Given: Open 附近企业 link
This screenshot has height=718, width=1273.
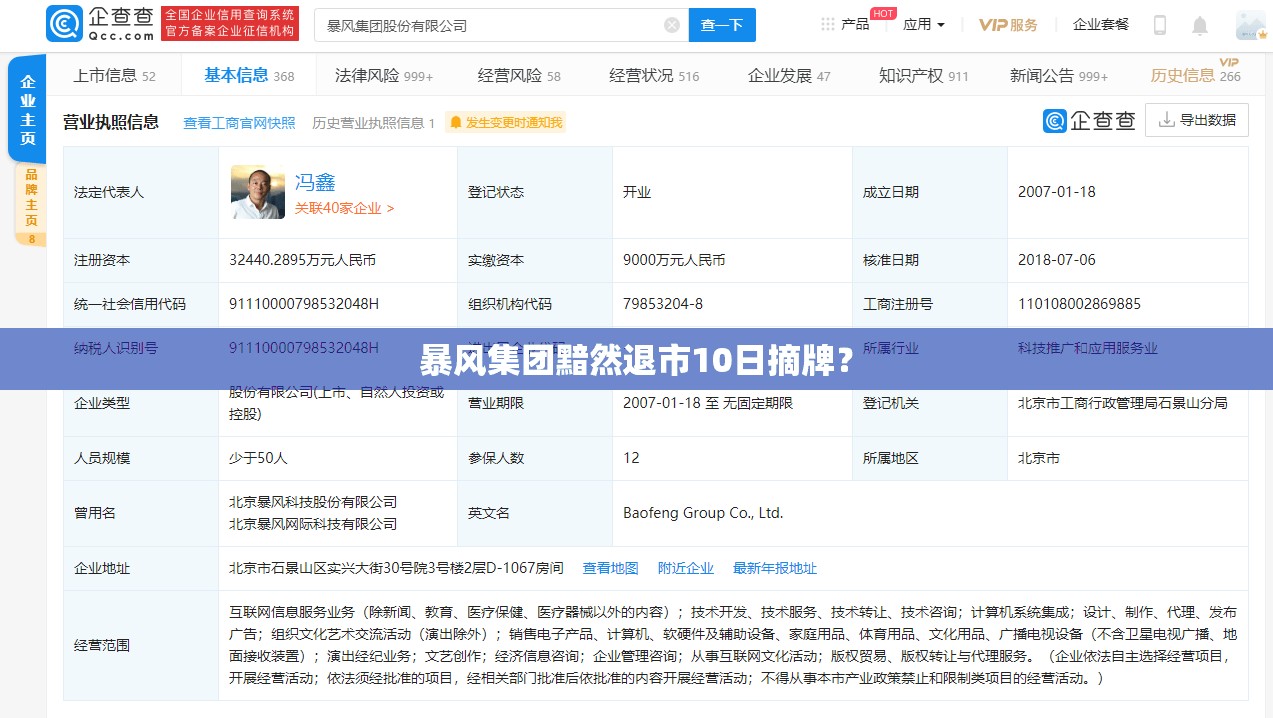Looking at the screenshot, I should [686, 568].
